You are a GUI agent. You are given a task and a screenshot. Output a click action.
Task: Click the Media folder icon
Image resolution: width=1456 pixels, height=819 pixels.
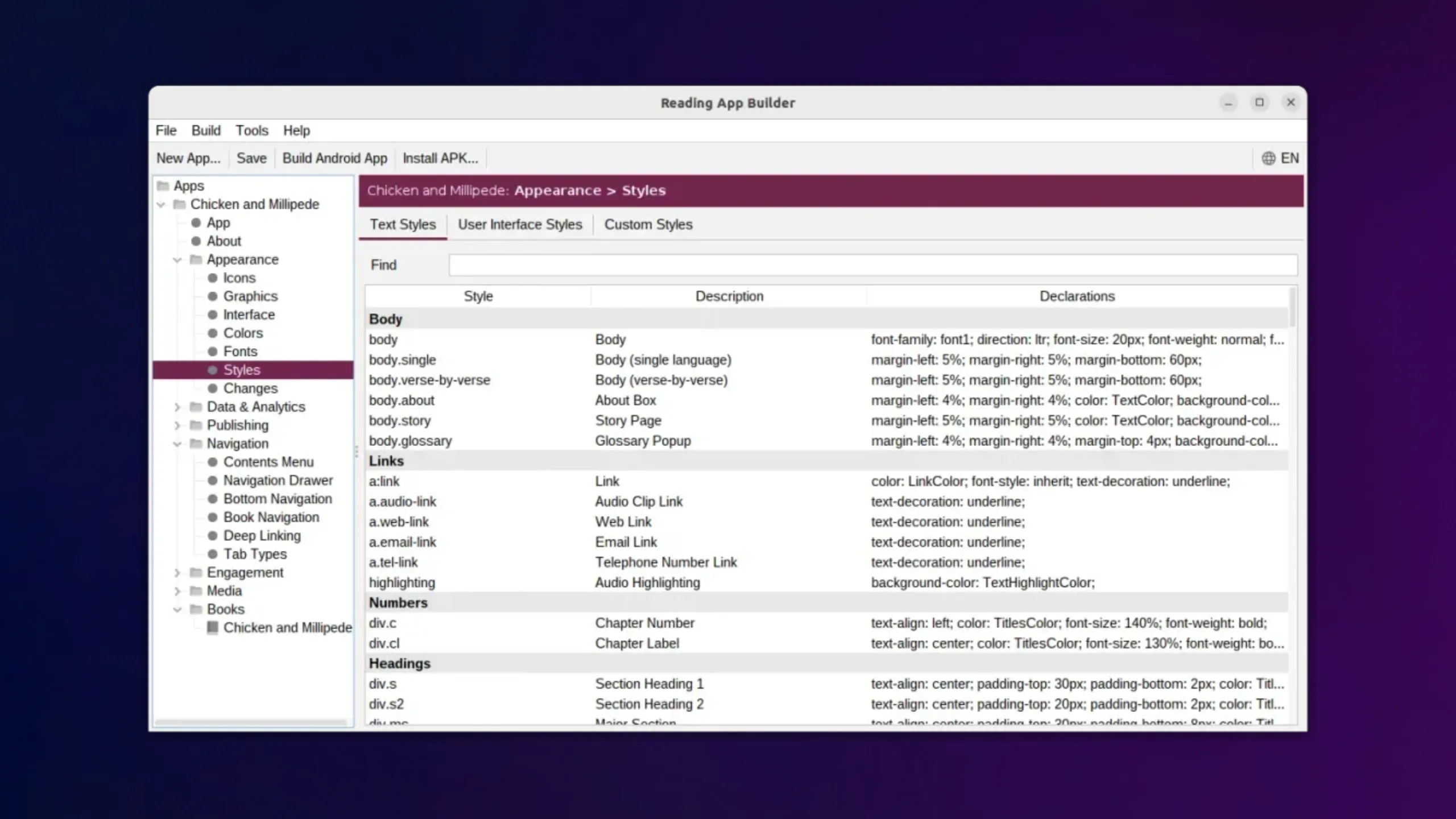coord(196,591)
